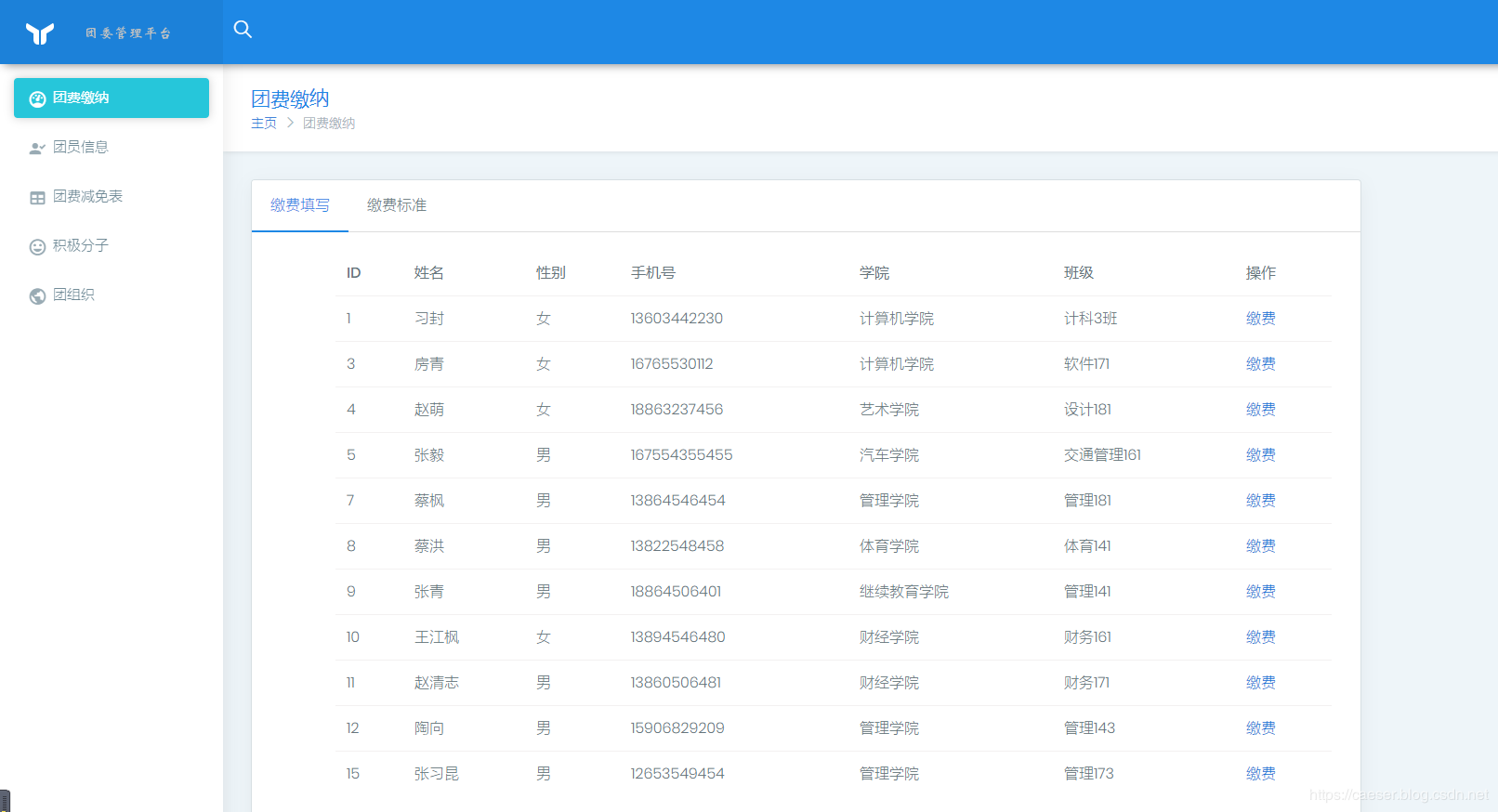The image size is (1498, 812).
Task: Click the search magnifier icon in header
Action: click(243, 30)
